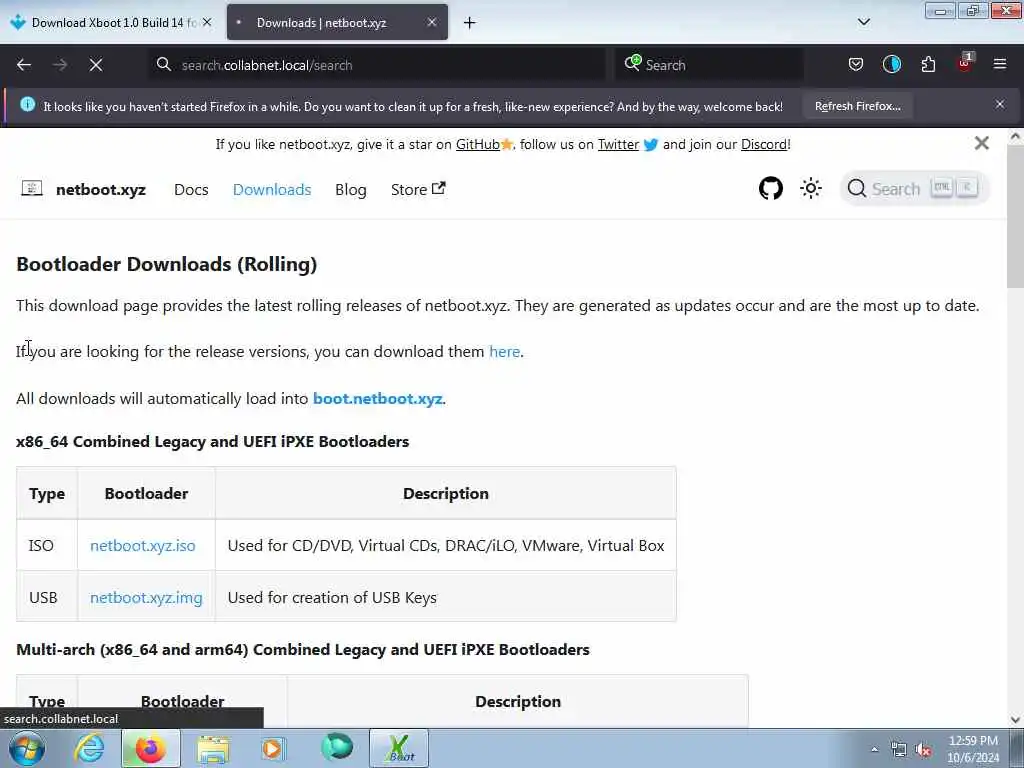Open the Firefox hamburger application menu

(1000, 64)
